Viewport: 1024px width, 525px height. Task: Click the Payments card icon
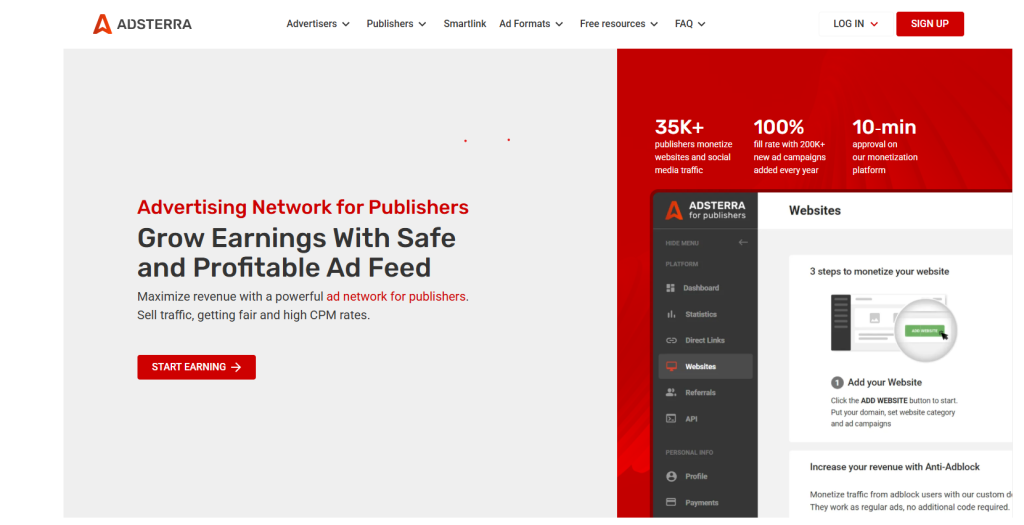671,502
